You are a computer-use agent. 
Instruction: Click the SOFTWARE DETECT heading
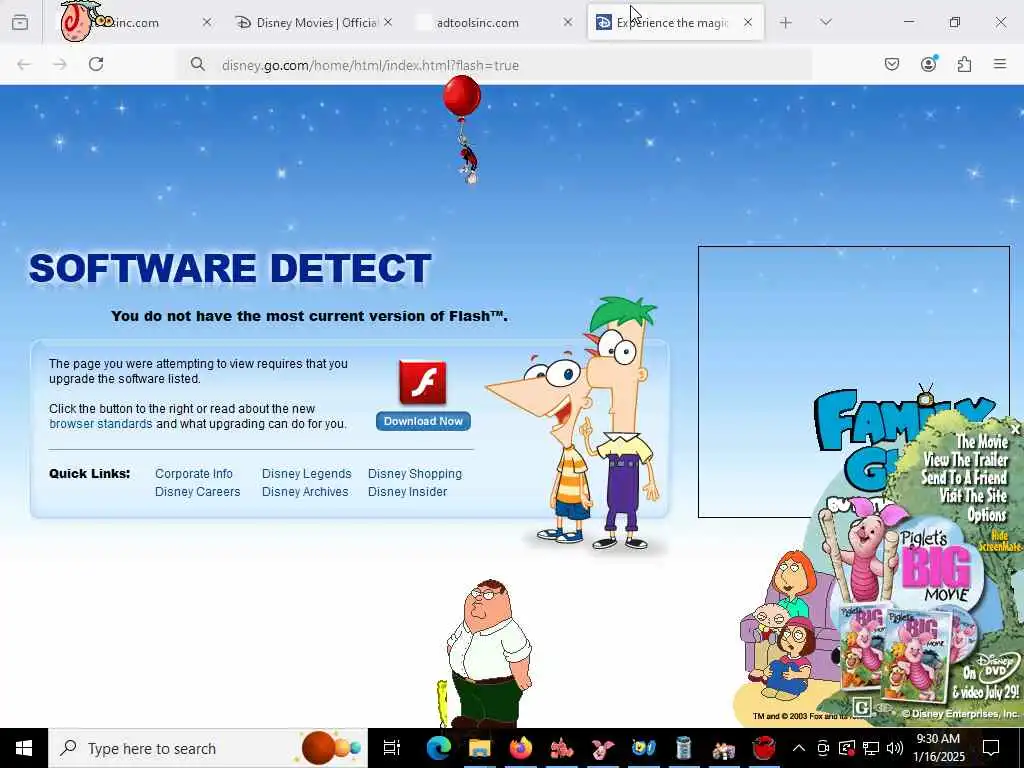[x=230, y=268]
